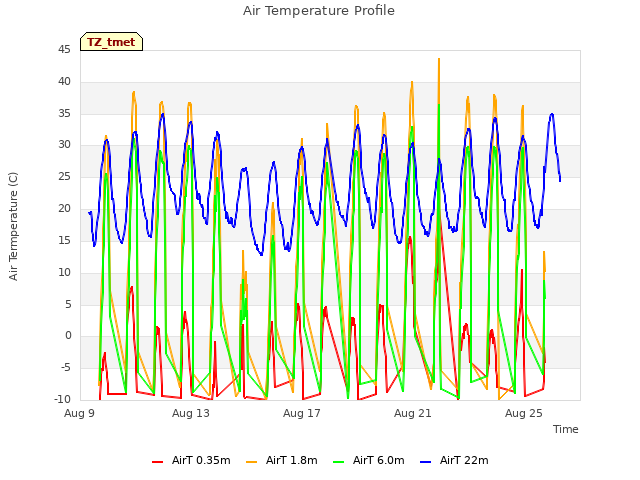Click the orange AirT 1.8m legend swatch
This screenshot has width=640, height=480.
(251, 462)
